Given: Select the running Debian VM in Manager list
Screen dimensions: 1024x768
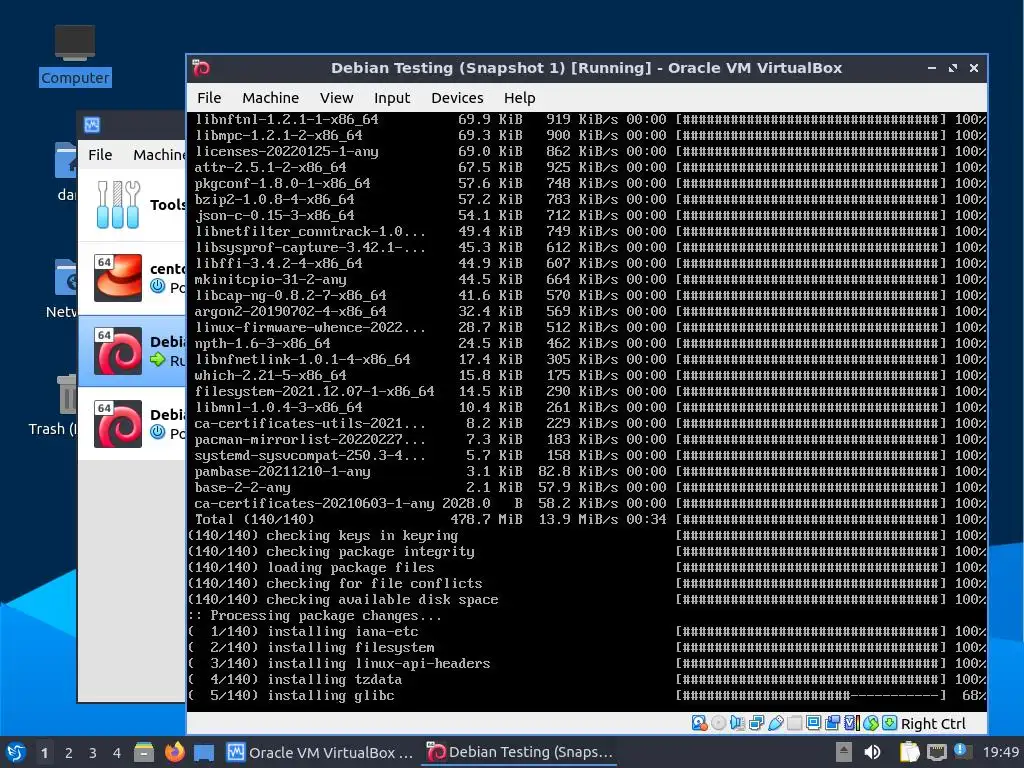Looking at the screenshot, I should [x=132, y=351].
